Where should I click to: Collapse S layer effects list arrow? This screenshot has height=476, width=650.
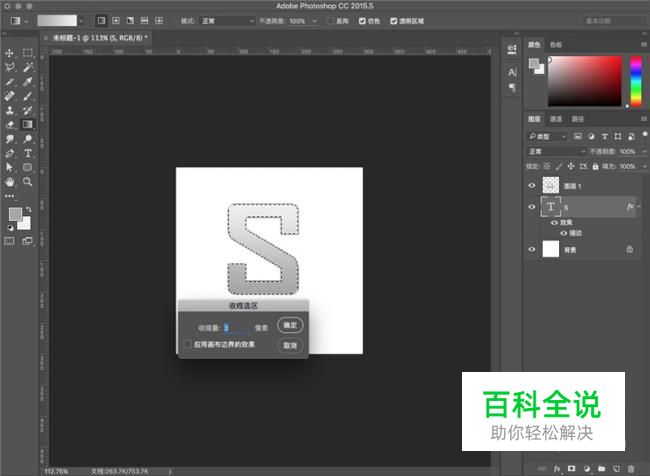pyautogui.click(x=639, y=206)
